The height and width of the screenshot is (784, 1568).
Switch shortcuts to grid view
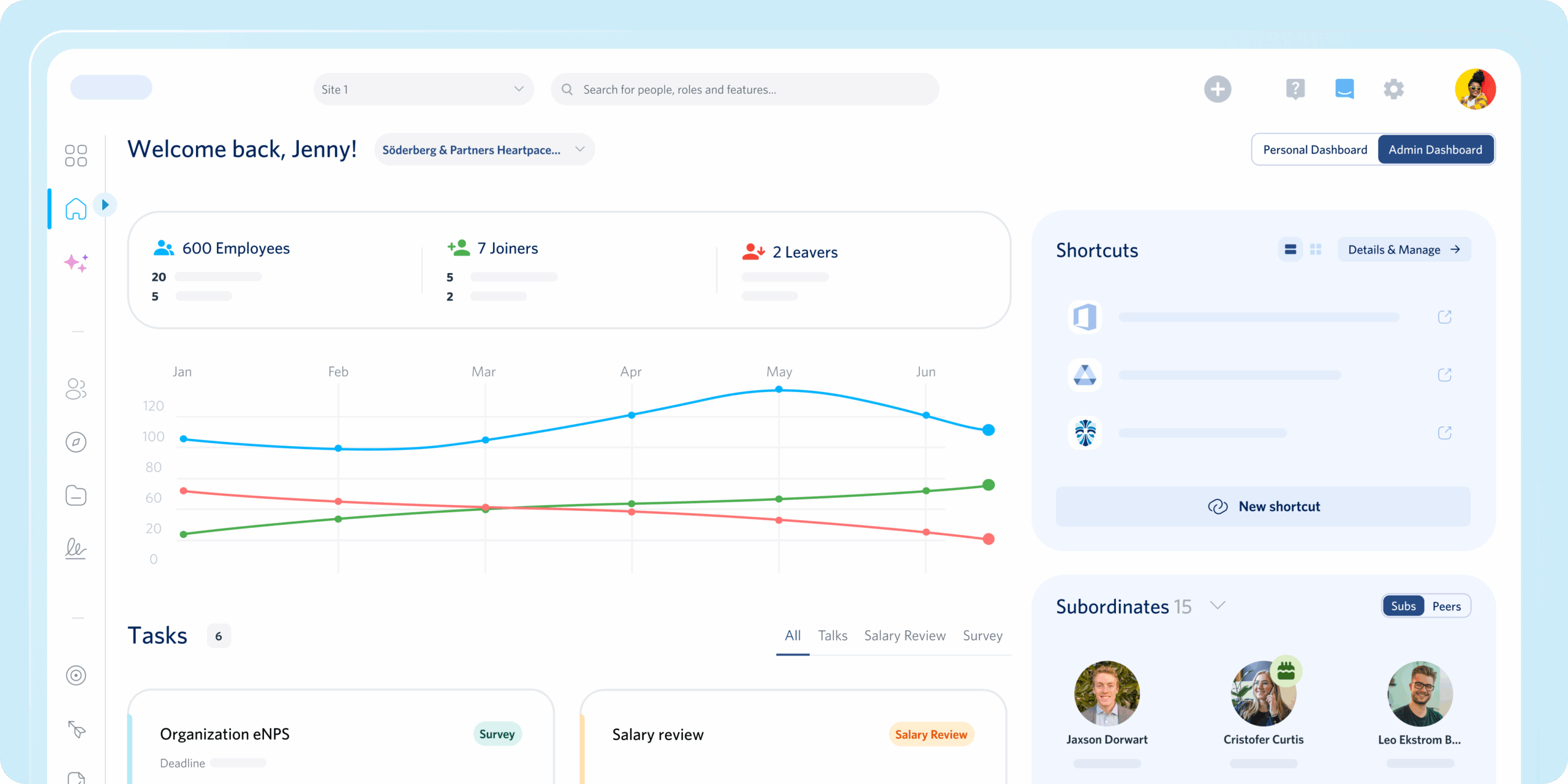[1316, 249]
